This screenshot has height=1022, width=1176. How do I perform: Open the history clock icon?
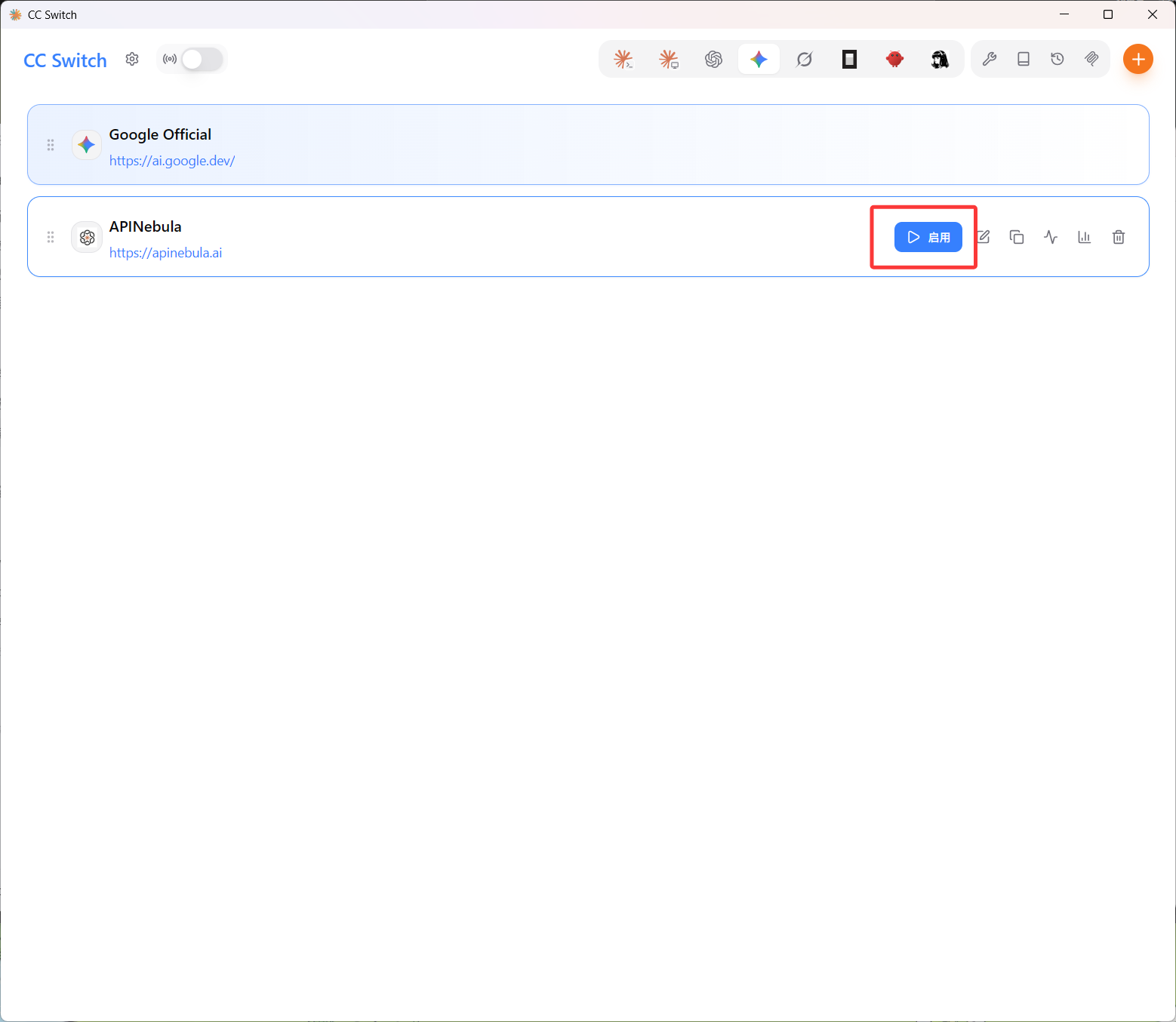click(1057, 59)
